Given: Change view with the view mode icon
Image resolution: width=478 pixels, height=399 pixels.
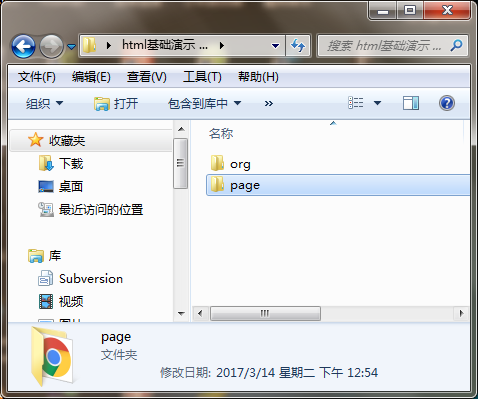Looking at the screenshot, I should (356, 103).
